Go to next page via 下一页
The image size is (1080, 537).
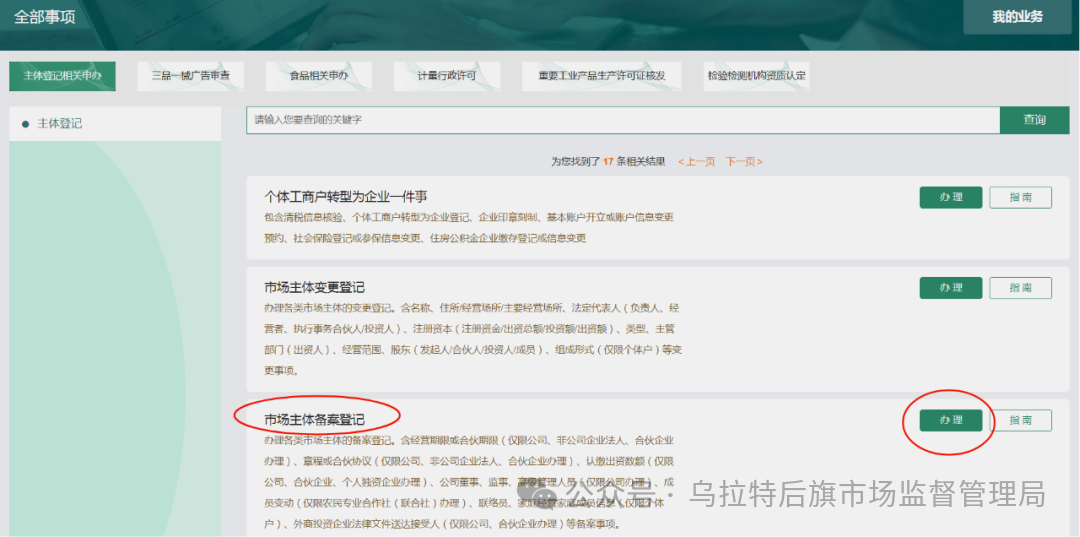point(744,162)
